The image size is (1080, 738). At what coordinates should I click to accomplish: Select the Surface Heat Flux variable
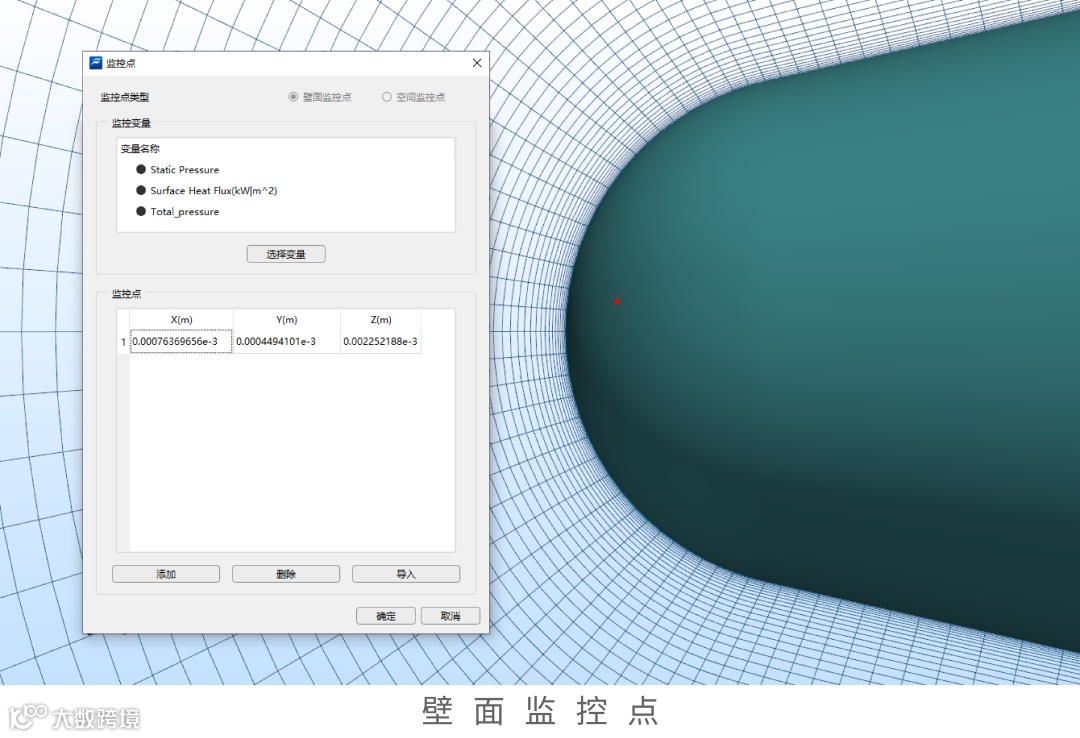(x=214, y=191)
